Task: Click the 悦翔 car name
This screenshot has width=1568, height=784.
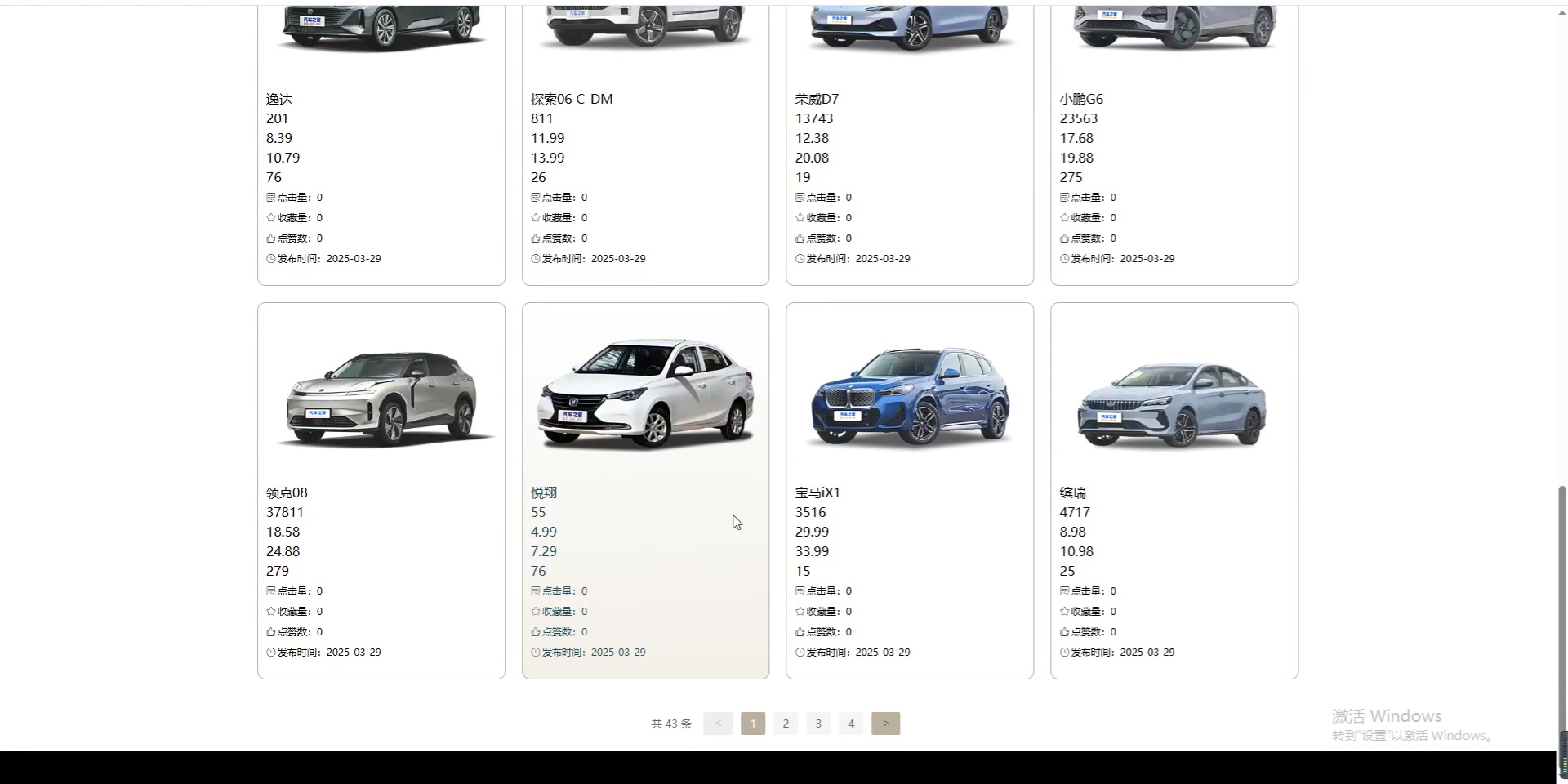Action: (544, 492)
